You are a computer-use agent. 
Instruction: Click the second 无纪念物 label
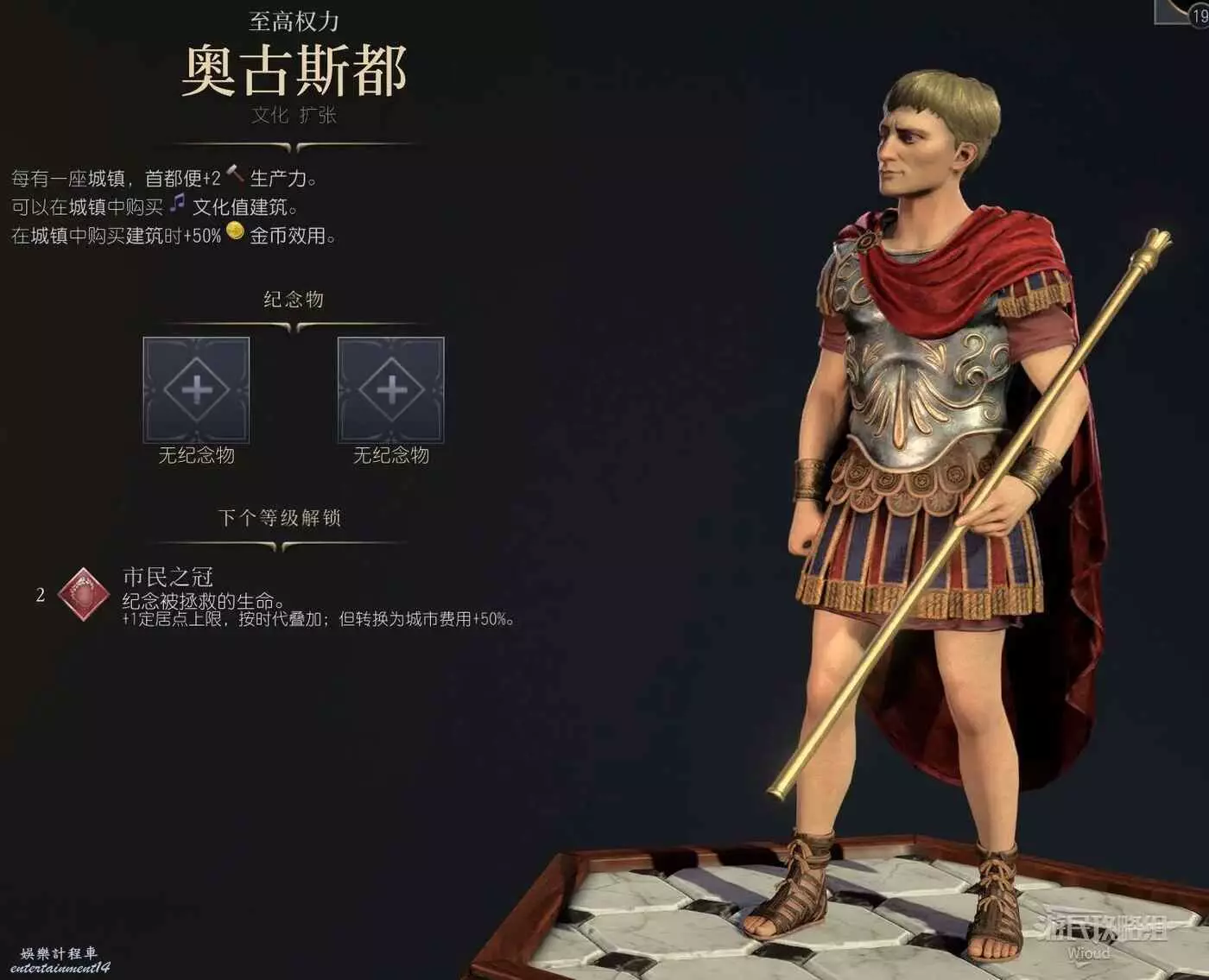391,455
